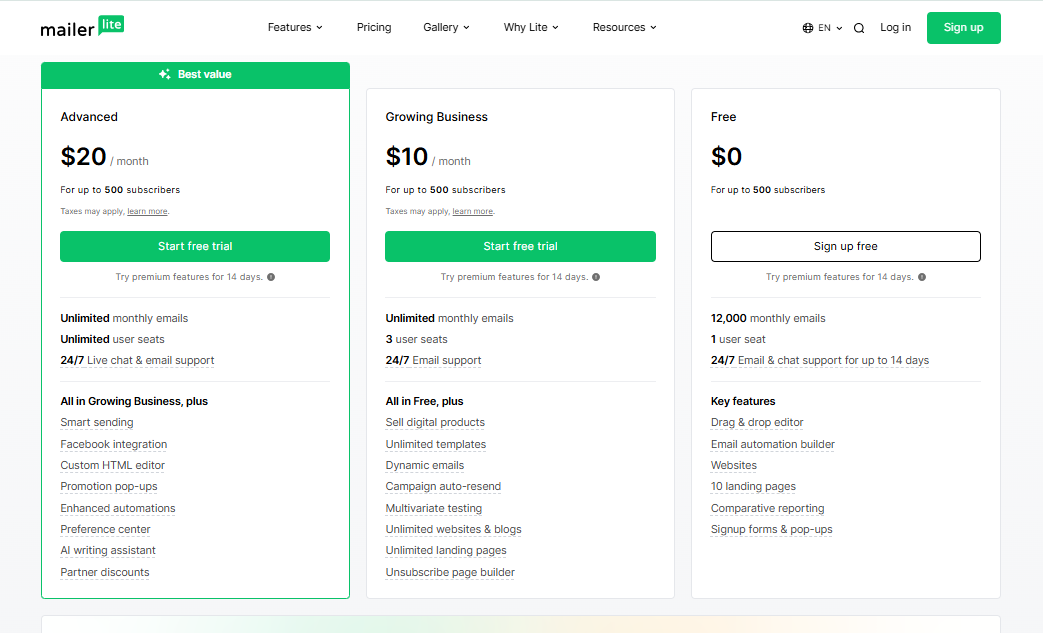Click 24/7 Email & chat support for 14 days
Screen dimensions: 1043x633
click(x=820, y=360)
